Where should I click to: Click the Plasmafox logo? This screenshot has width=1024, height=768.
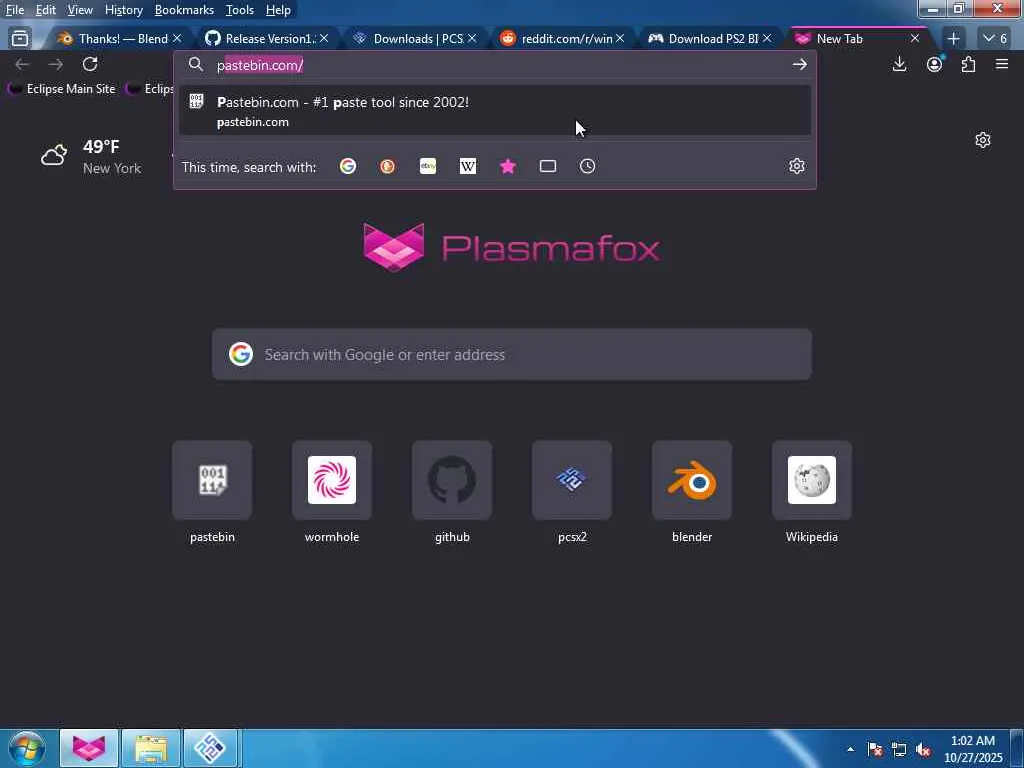tap(511, 247)
